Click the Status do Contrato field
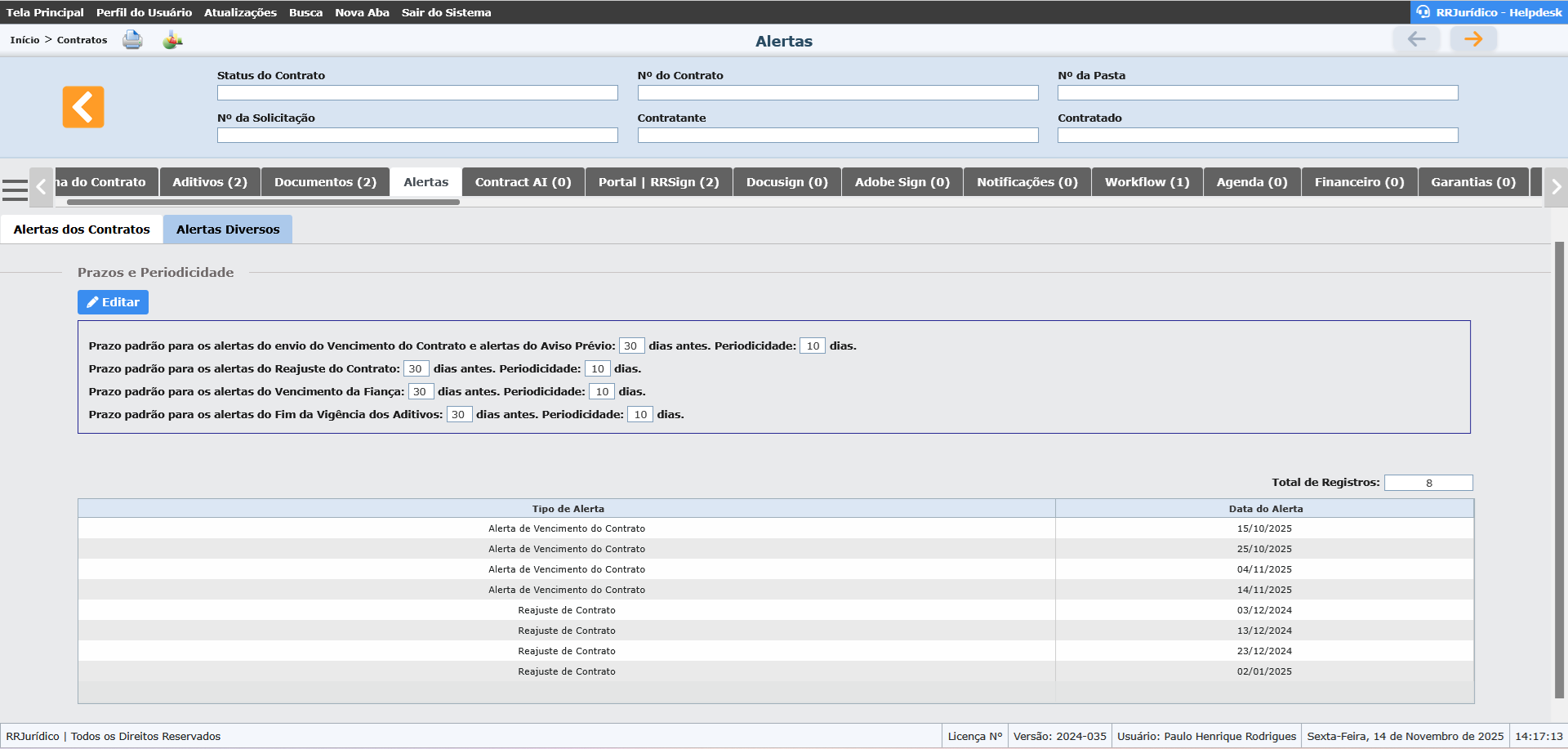Screen dimensions: 1568x749 (417, 93)
